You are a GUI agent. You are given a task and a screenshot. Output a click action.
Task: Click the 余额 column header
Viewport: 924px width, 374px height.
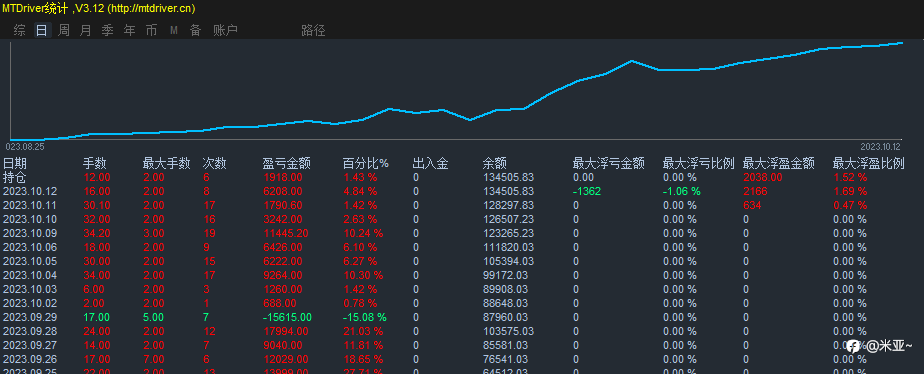point(494,163)
